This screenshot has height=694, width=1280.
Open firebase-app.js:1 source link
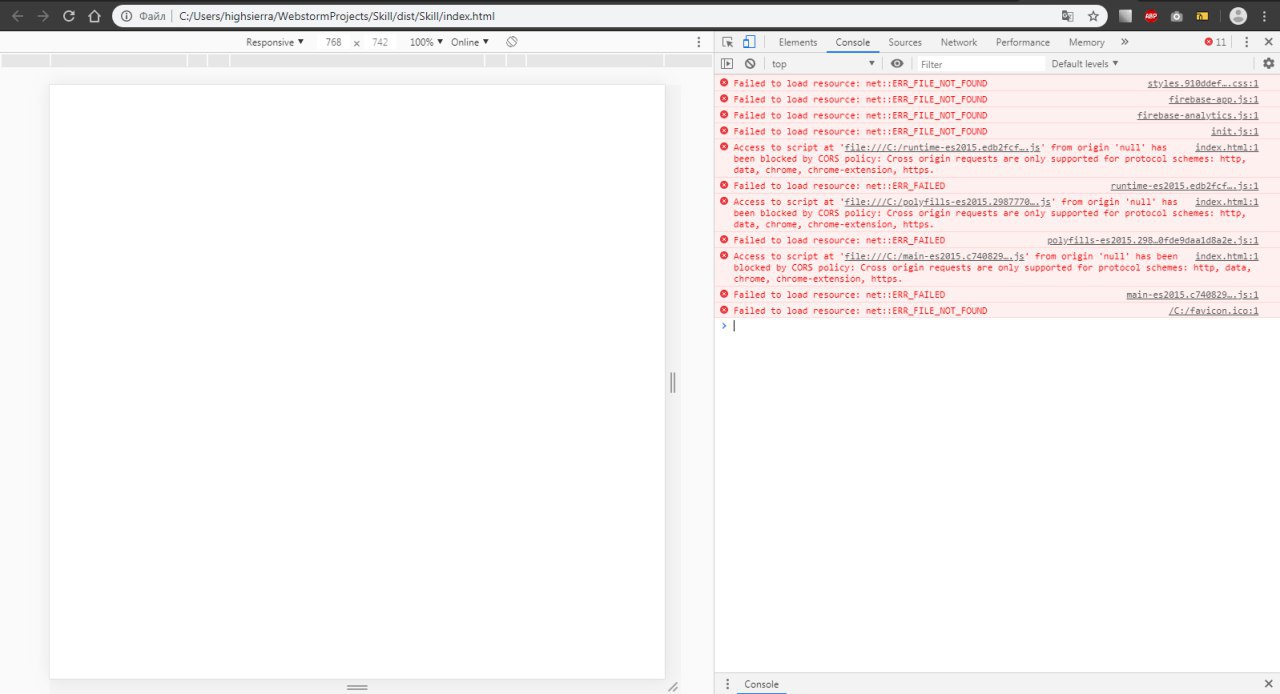[1214, 99]
